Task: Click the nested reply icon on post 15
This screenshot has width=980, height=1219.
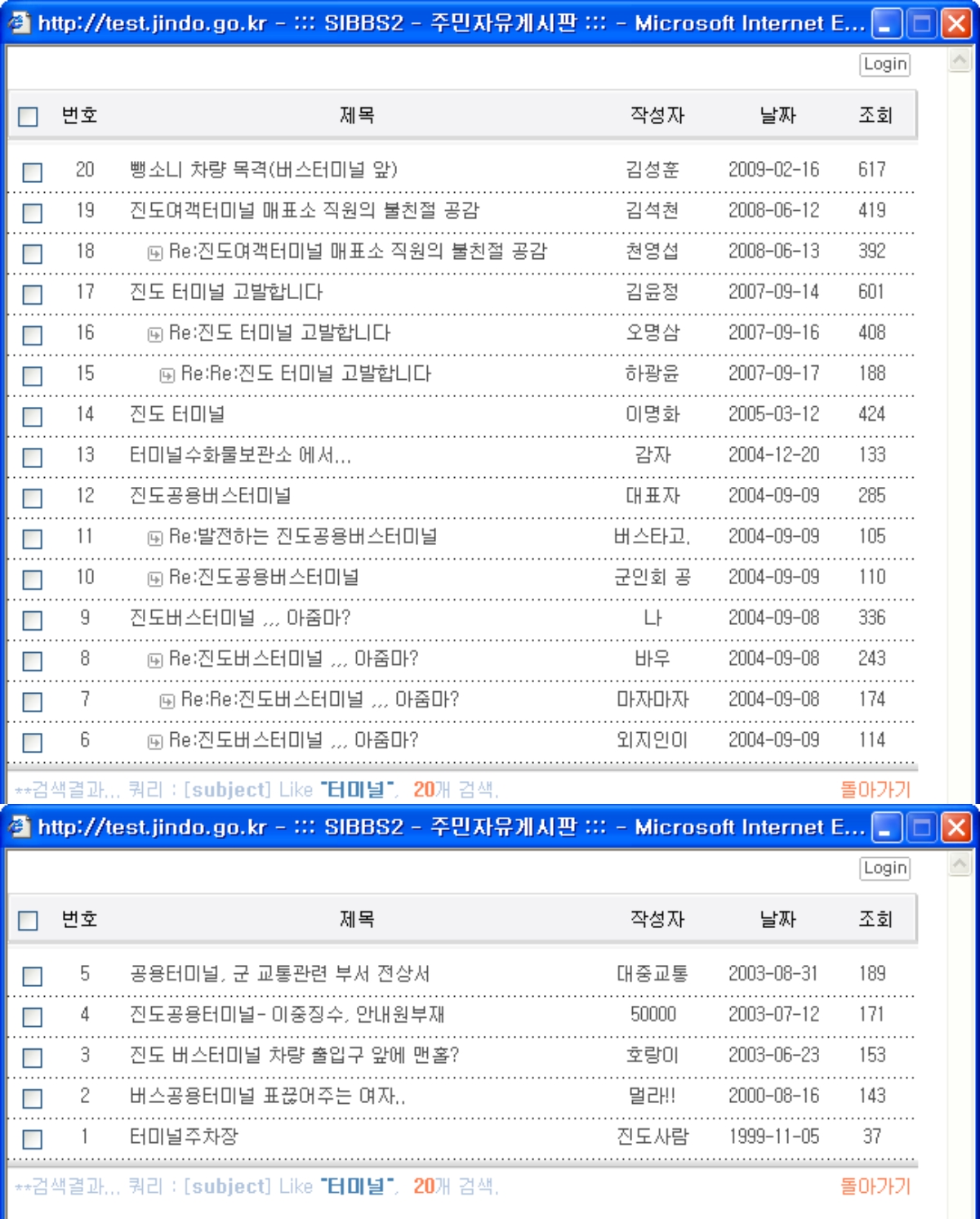Action: point(167,376)
